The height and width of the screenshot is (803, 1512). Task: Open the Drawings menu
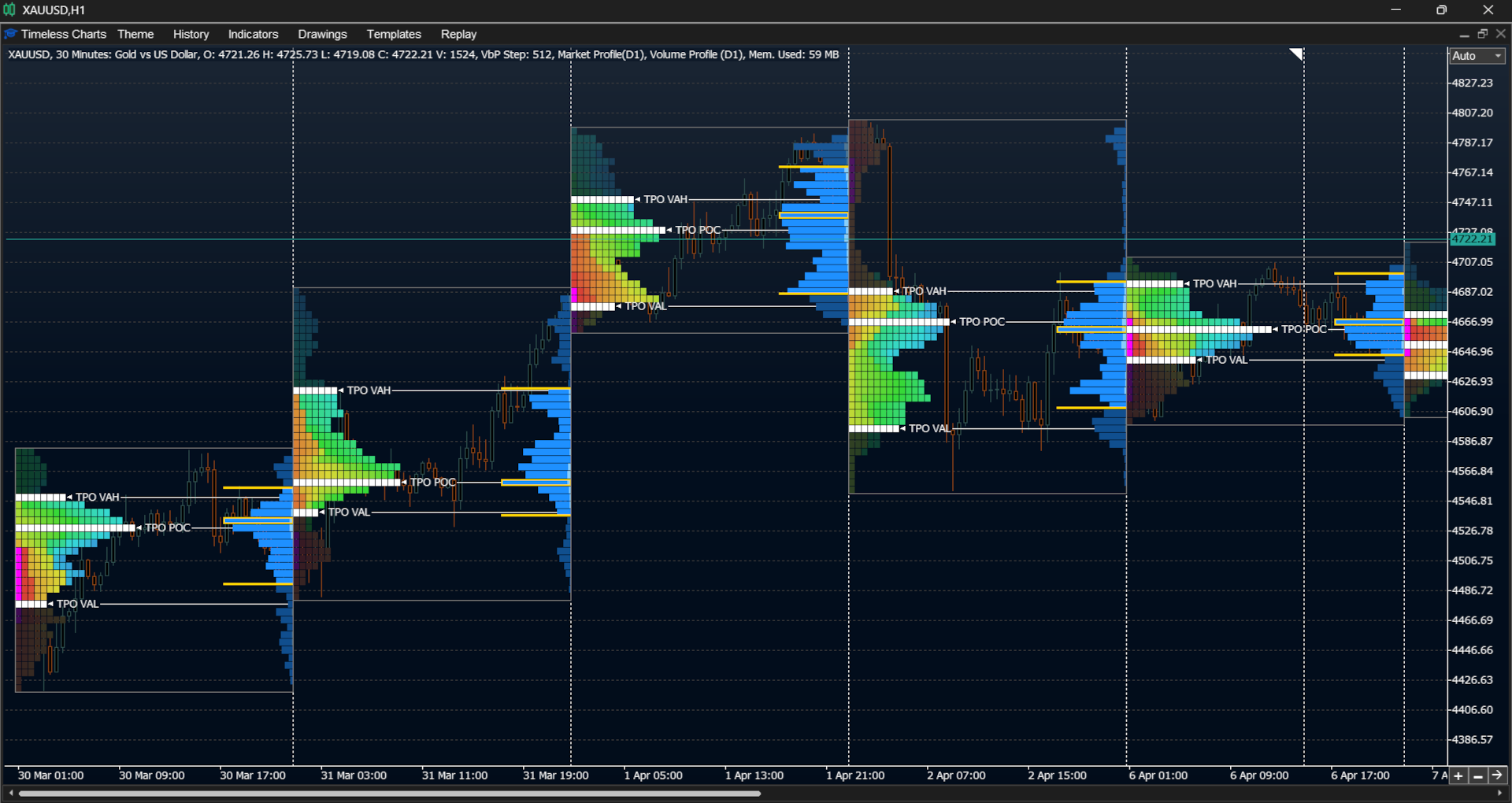pyautogui.click(x=323, y=35)
